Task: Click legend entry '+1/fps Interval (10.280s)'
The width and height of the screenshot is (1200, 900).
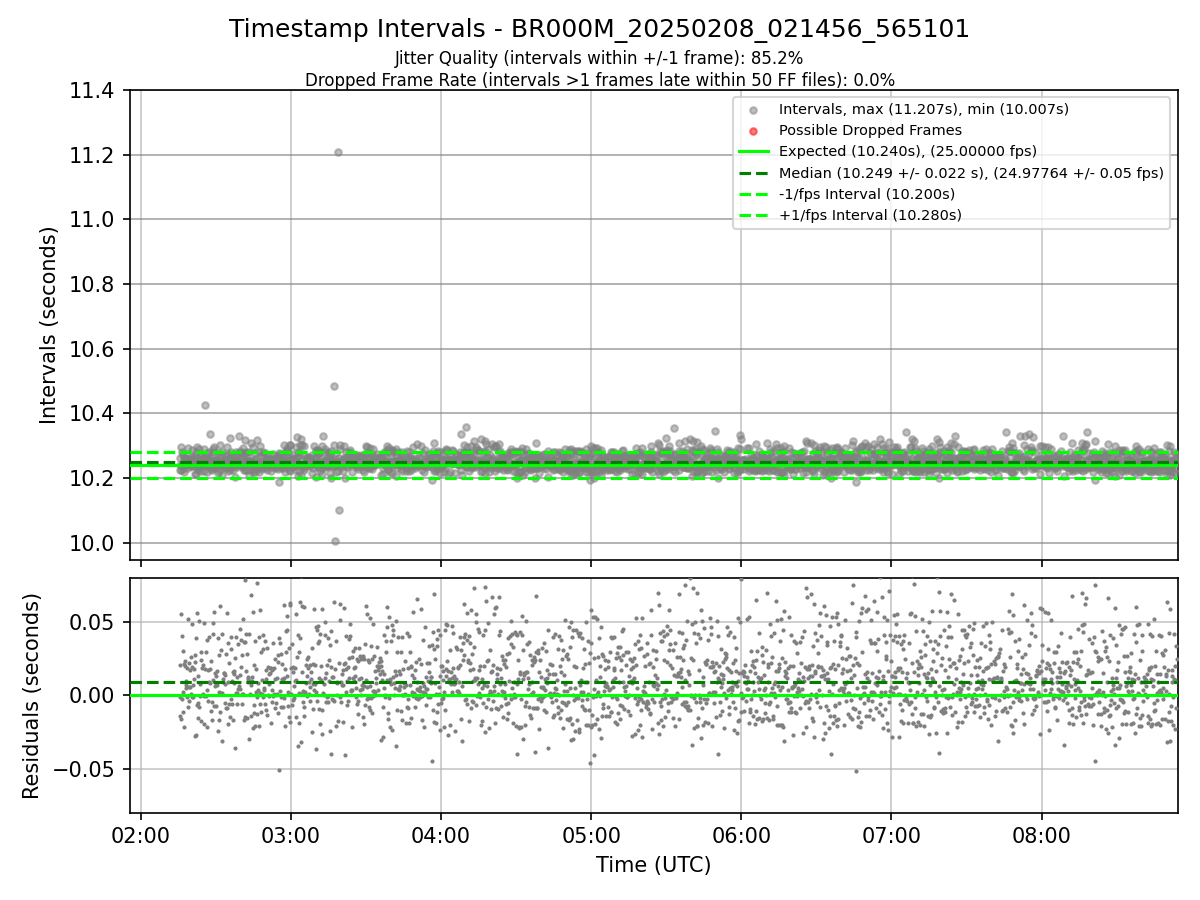Action: coord(870,215)
